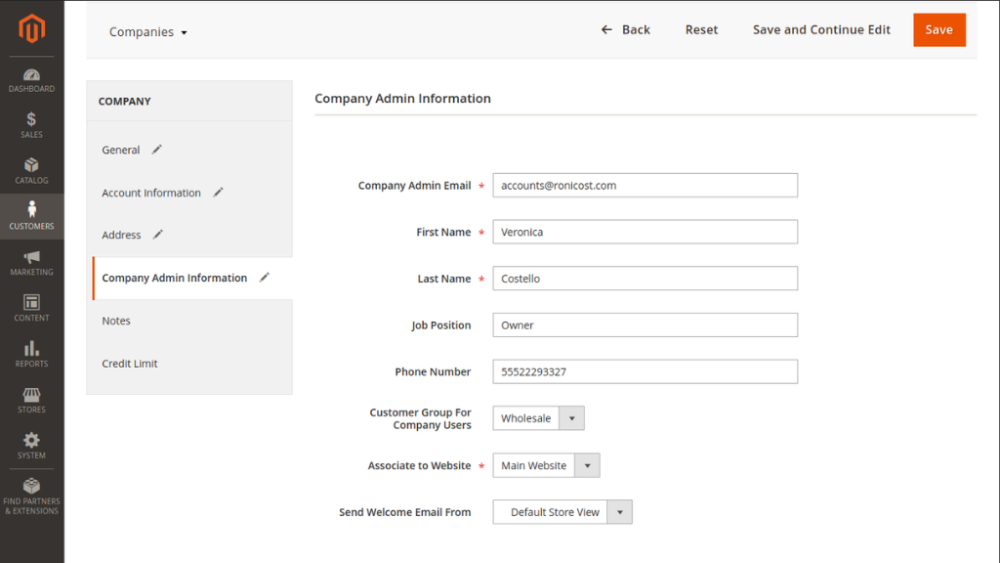Open the Customer Group Wholesale dropdown

tap(538, 418)
